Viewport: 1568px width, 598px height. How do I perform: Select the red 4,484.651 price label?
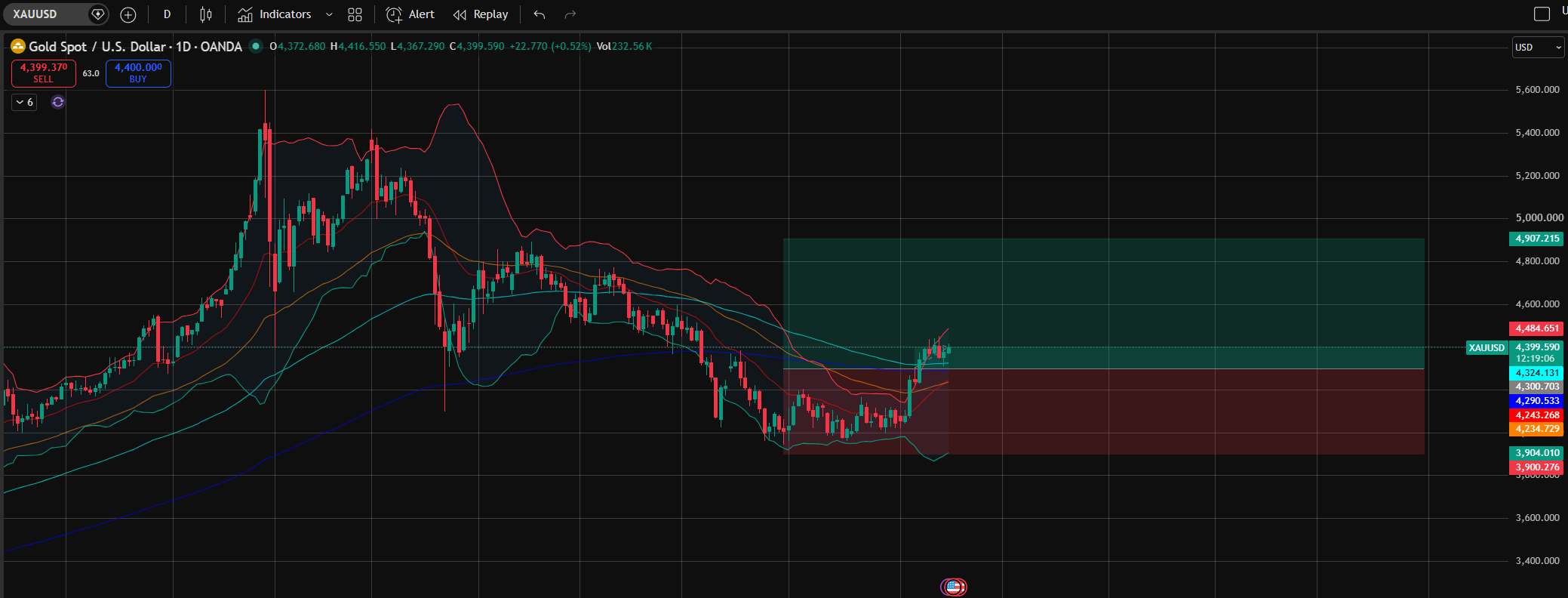pyautogui.click(x=1537, y=328)
